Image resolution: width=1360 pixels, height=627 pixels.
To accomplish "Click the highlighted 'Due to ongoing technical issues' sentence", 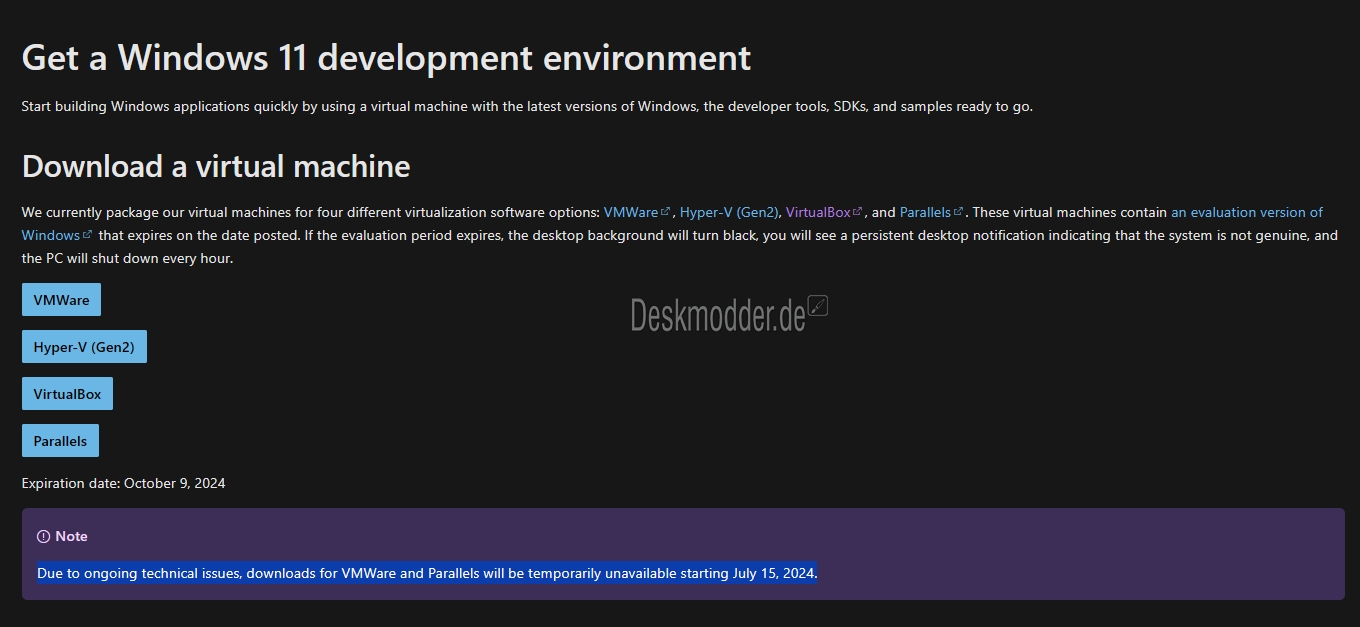I will pyautogui.click(x=427, y=573).
